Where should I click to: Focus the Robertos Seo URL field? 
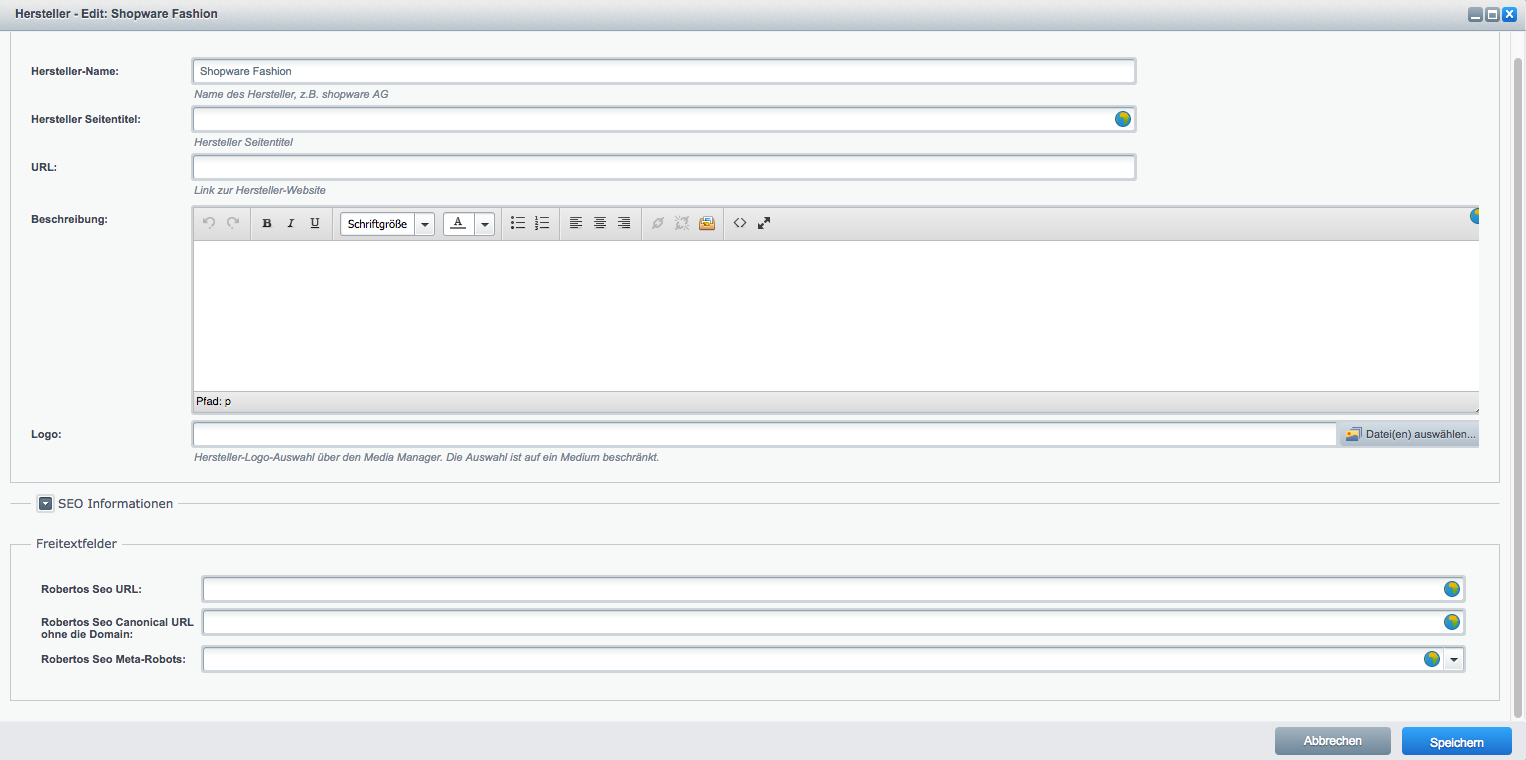point(833,589)
